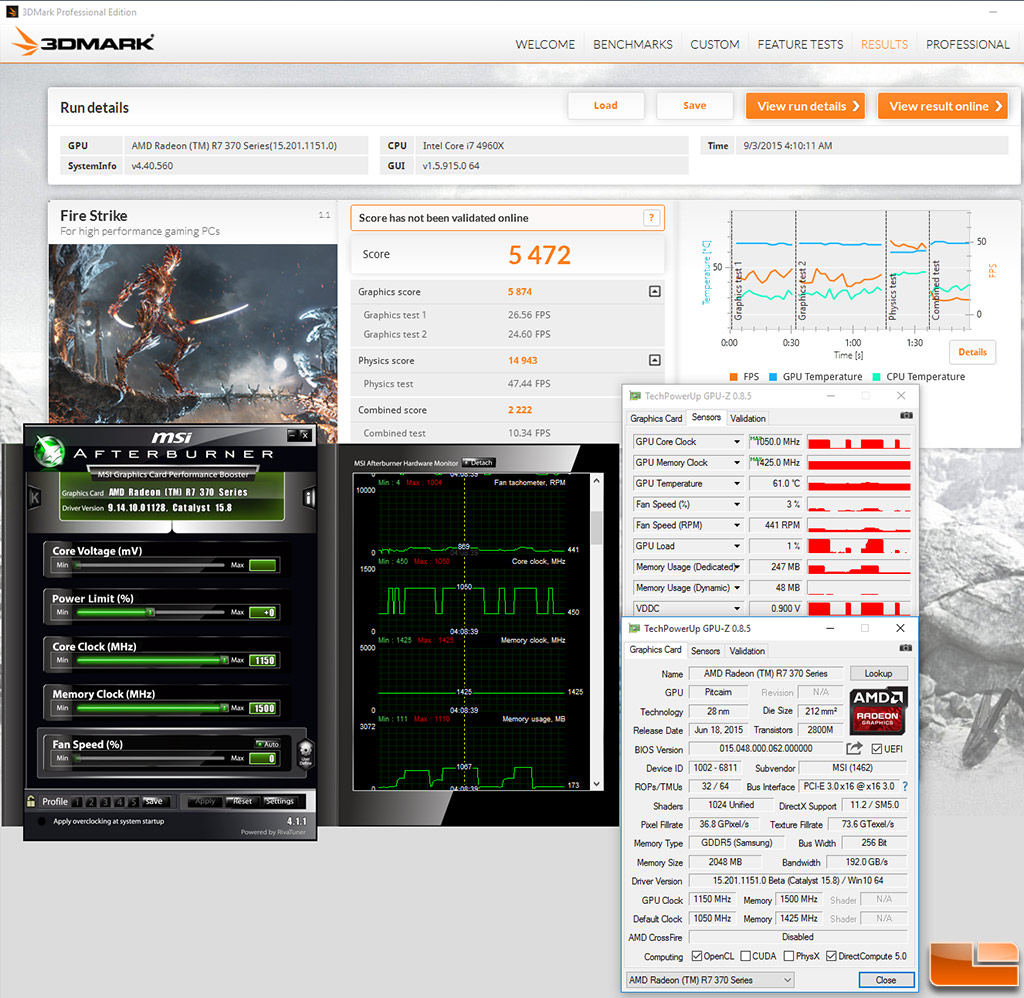Click the Core Clock value field 1150
This screenshot has width=1024, height=998.
264,660
